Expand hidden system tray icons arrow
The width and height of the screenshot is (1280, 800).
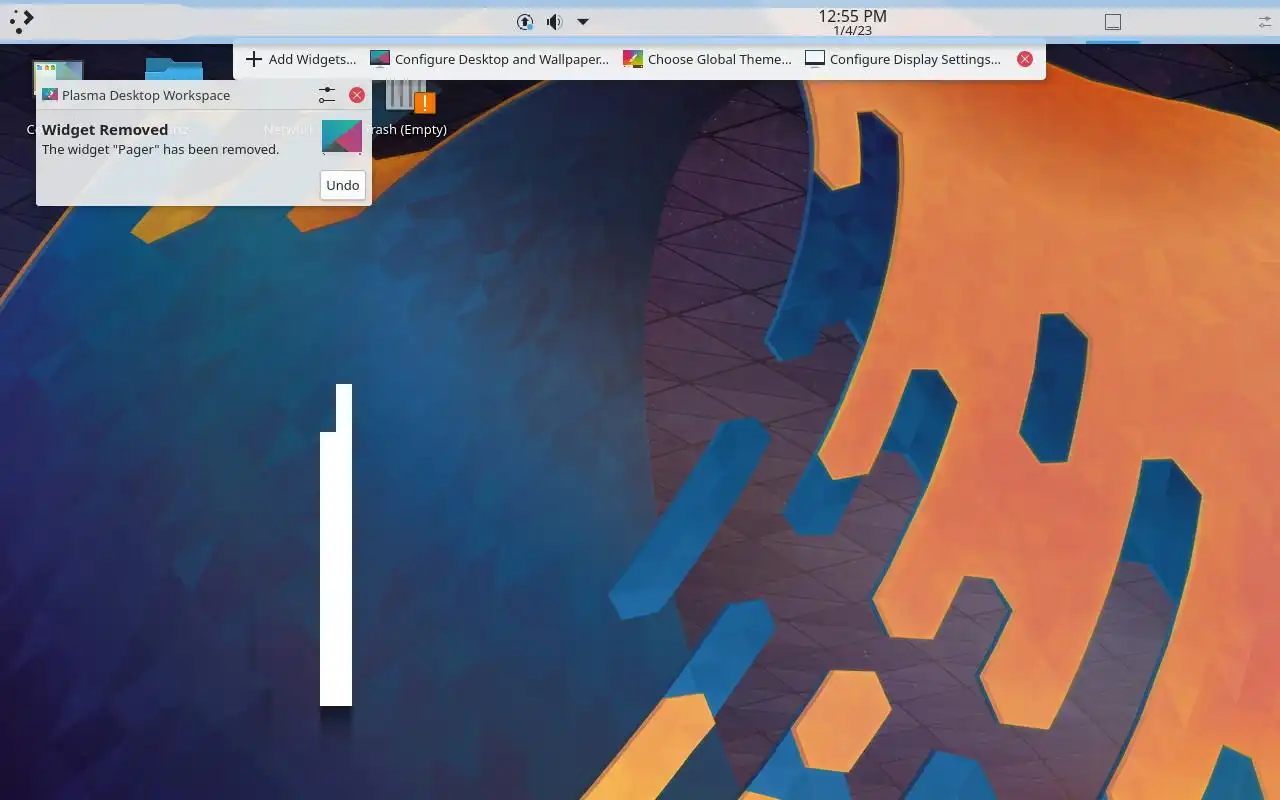(583, 21)
